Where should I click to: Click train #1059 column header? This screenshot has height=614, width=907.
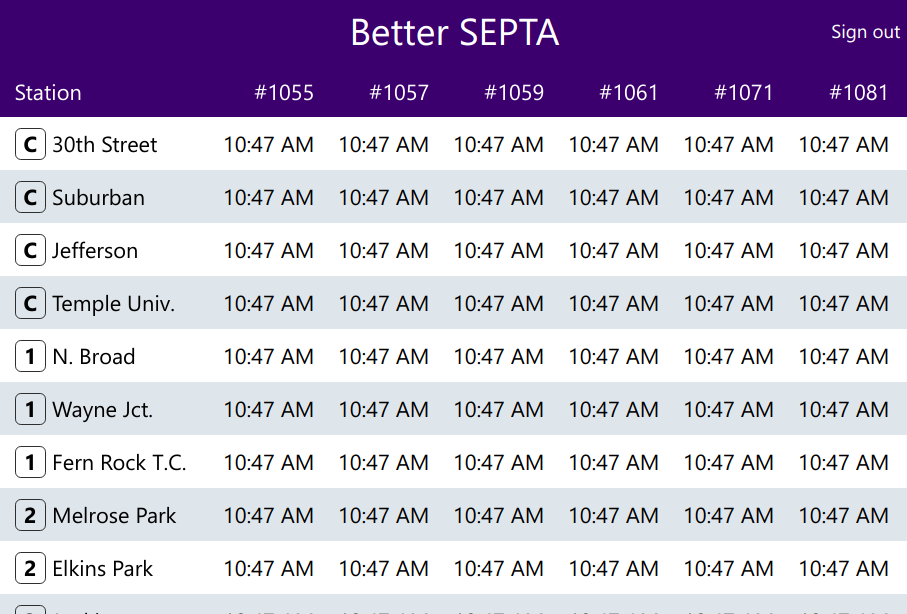pos(514,93)
